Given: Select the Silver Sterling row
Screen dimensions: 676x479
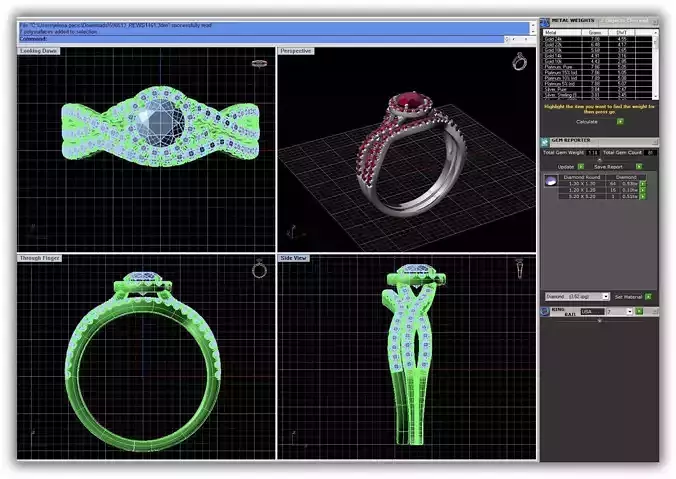Looking at the screenshot, I should [x=597, y=95].
